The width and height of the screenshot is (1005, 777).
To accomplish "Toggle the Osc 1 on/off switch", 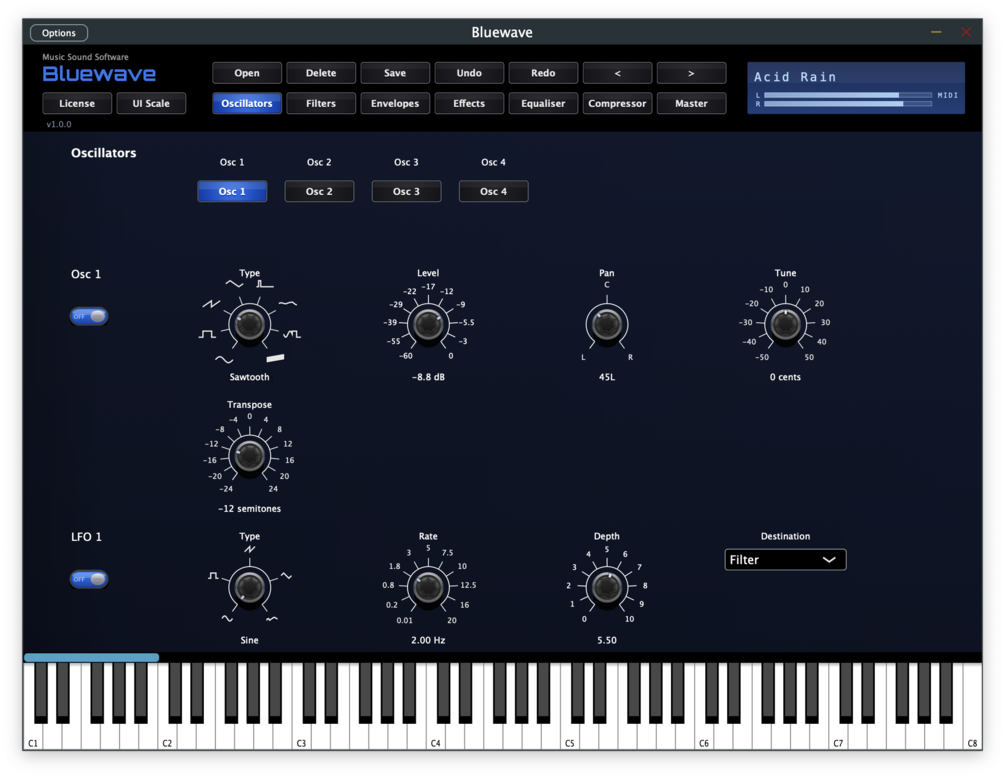I will pos(88,316).
